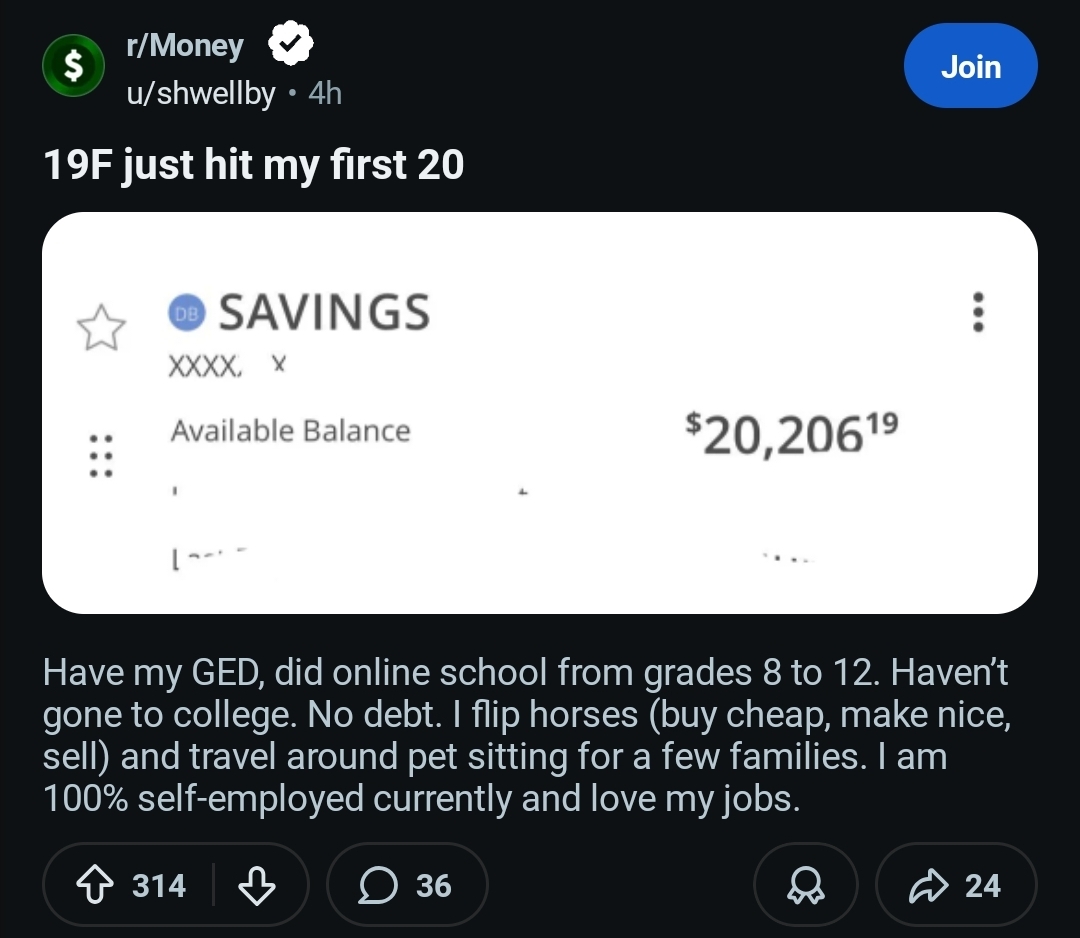Click the post body text about flipping horses

(525, 735)
